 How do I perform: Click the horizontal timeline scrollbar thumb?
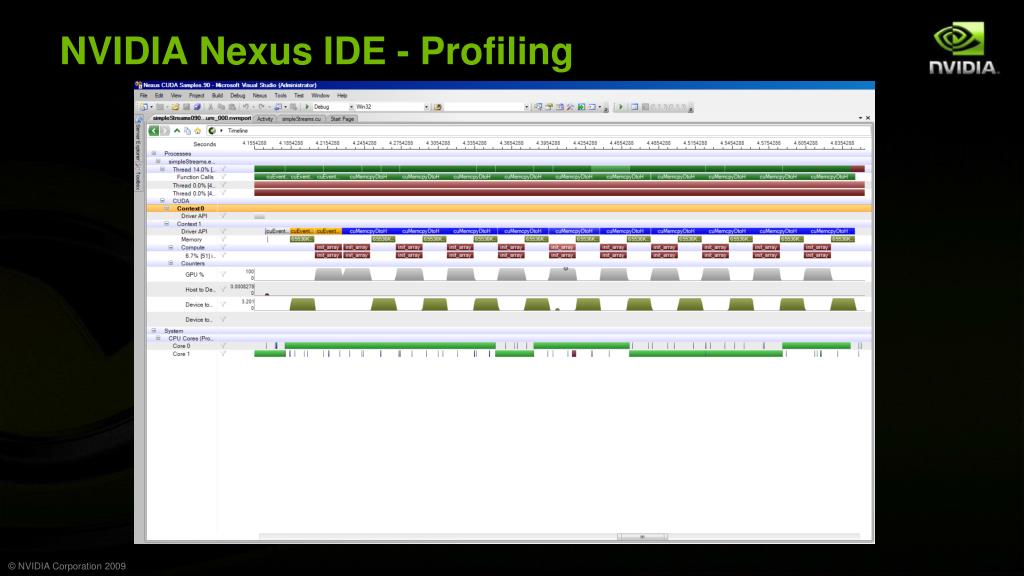[x=643, y=537]
